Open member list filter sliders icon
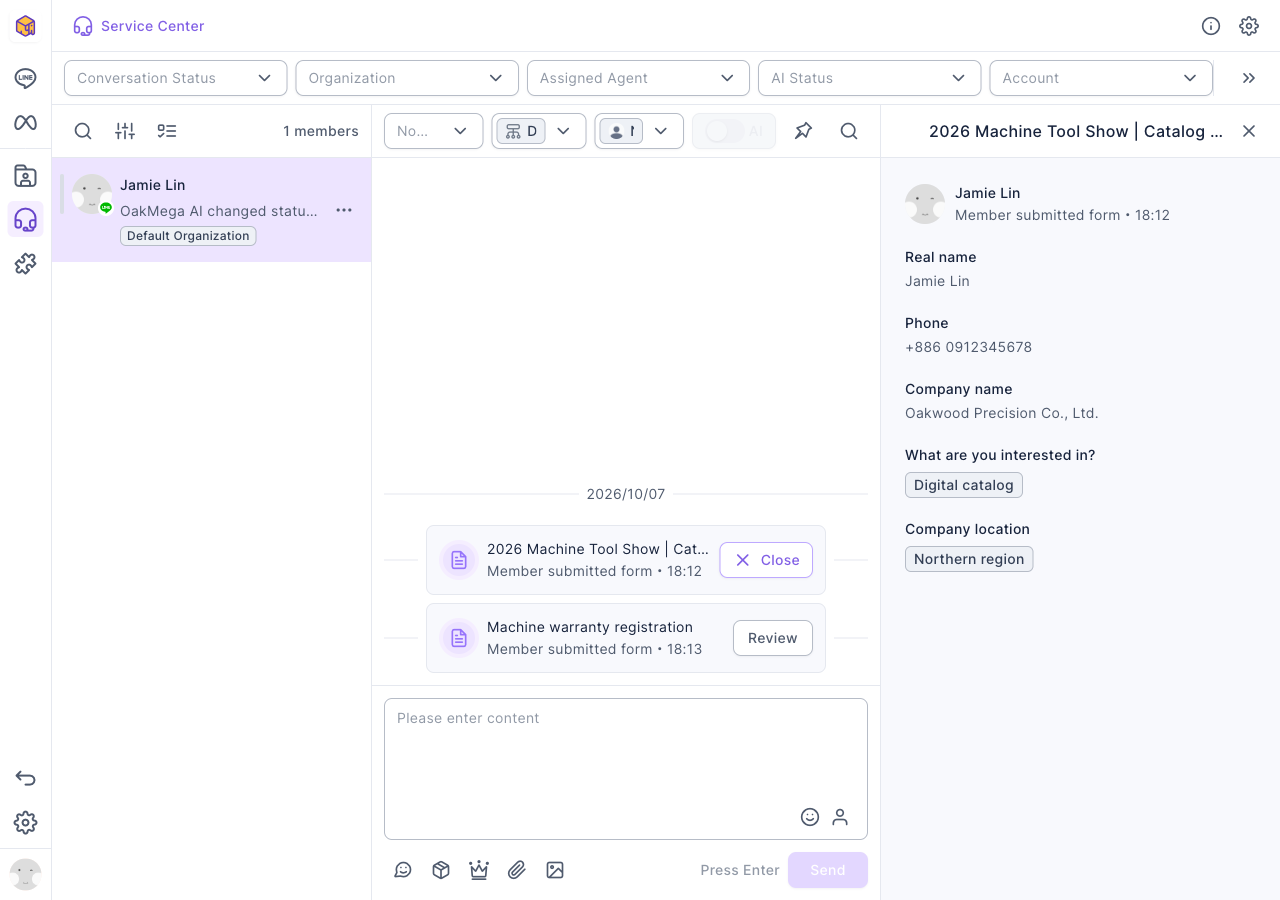1280x900 pixels. pos(125,131)
